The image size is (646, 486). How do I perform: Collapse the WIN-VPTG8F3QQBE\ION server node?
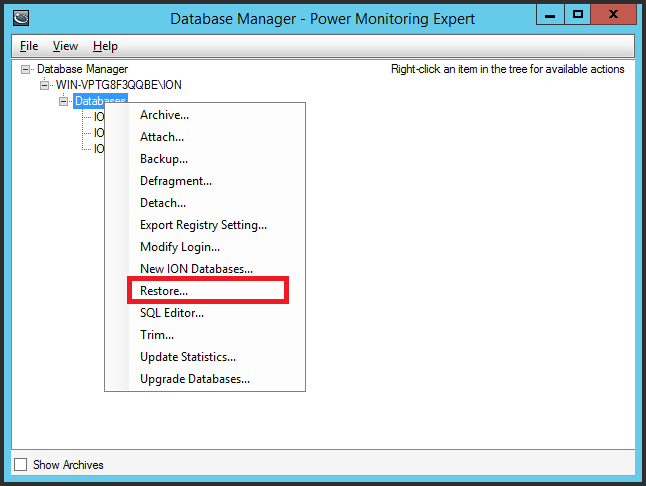(44, 85)
